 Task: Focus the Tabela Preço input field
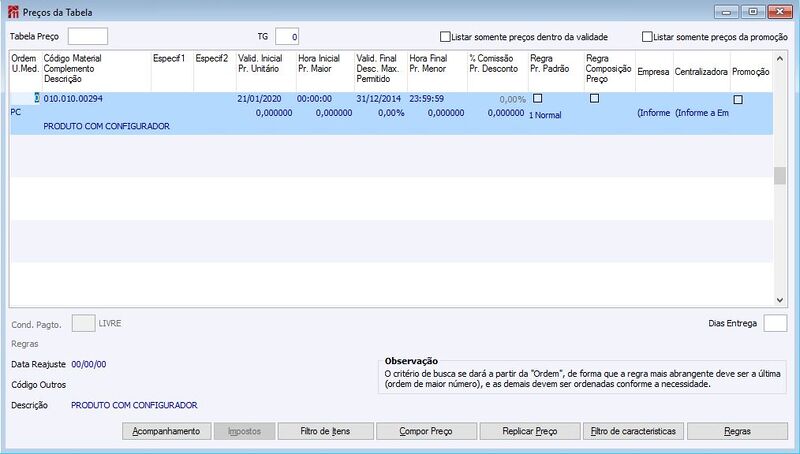point(88,36)
